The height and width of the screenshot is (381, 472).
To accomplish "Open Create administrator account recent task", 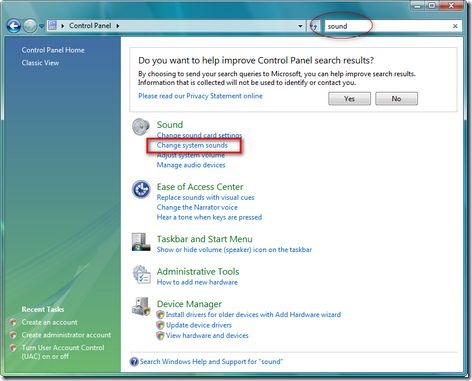I will pos(66,335).
